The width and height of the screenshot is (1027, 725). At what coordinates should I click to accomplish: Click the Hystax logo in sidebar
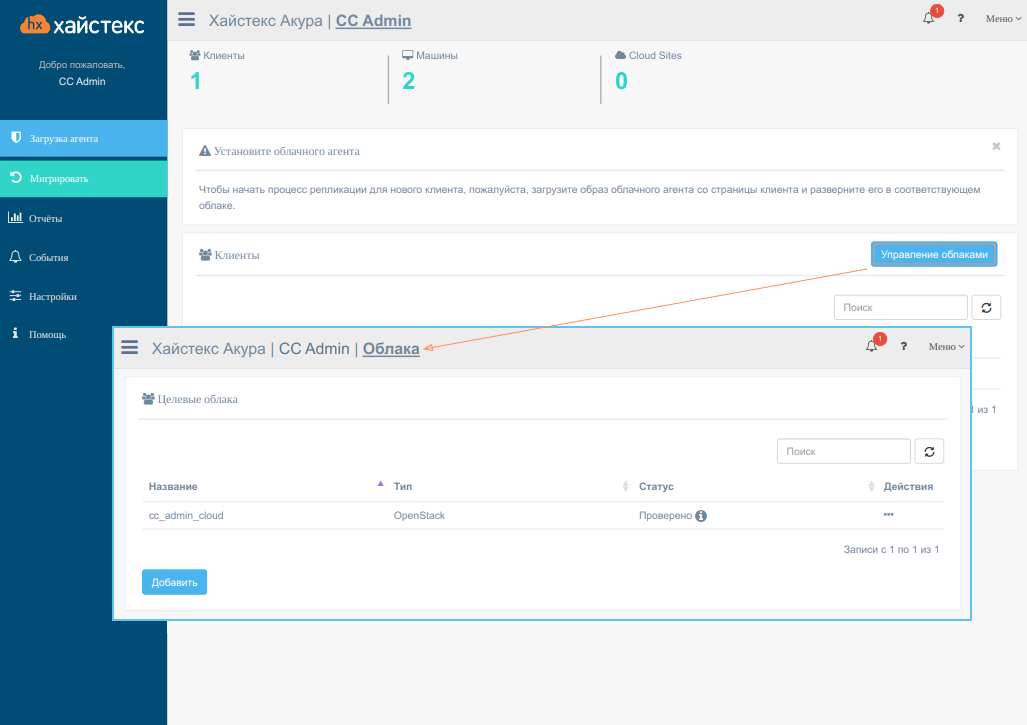click(x=82, y=25)
